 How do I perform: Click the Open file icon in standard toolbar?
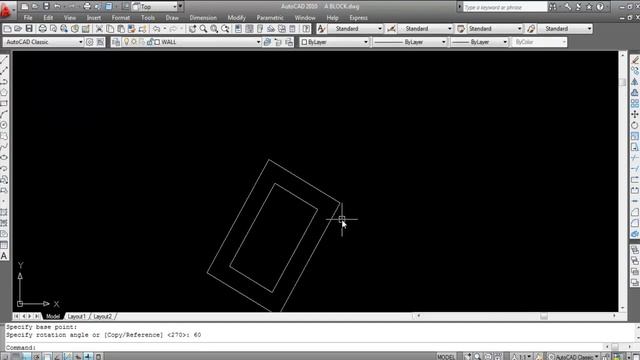pos(18,29)
